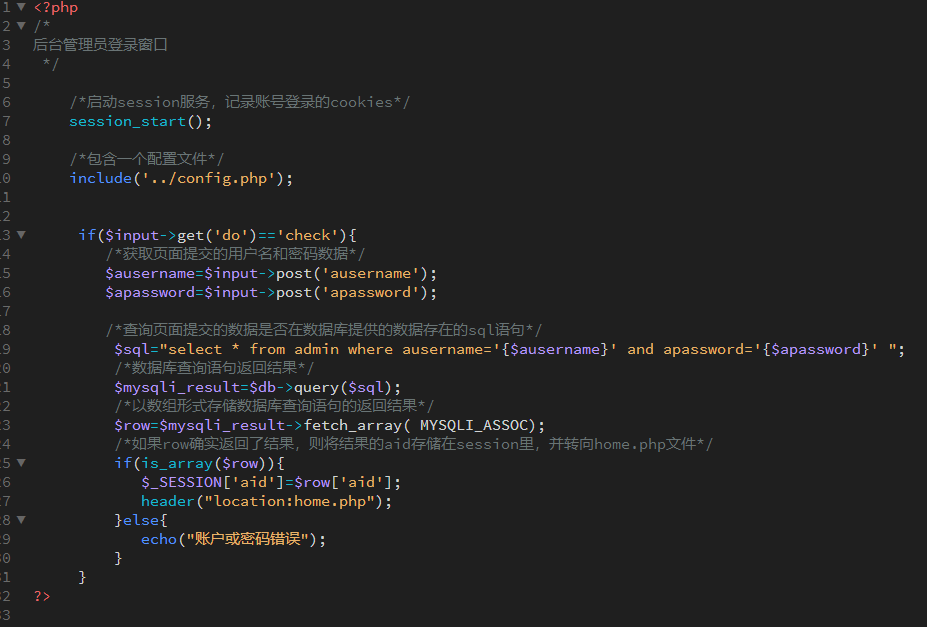Click '{$ausername}' inside the SQL query
The image size is (927, 627).
(555, 349)
